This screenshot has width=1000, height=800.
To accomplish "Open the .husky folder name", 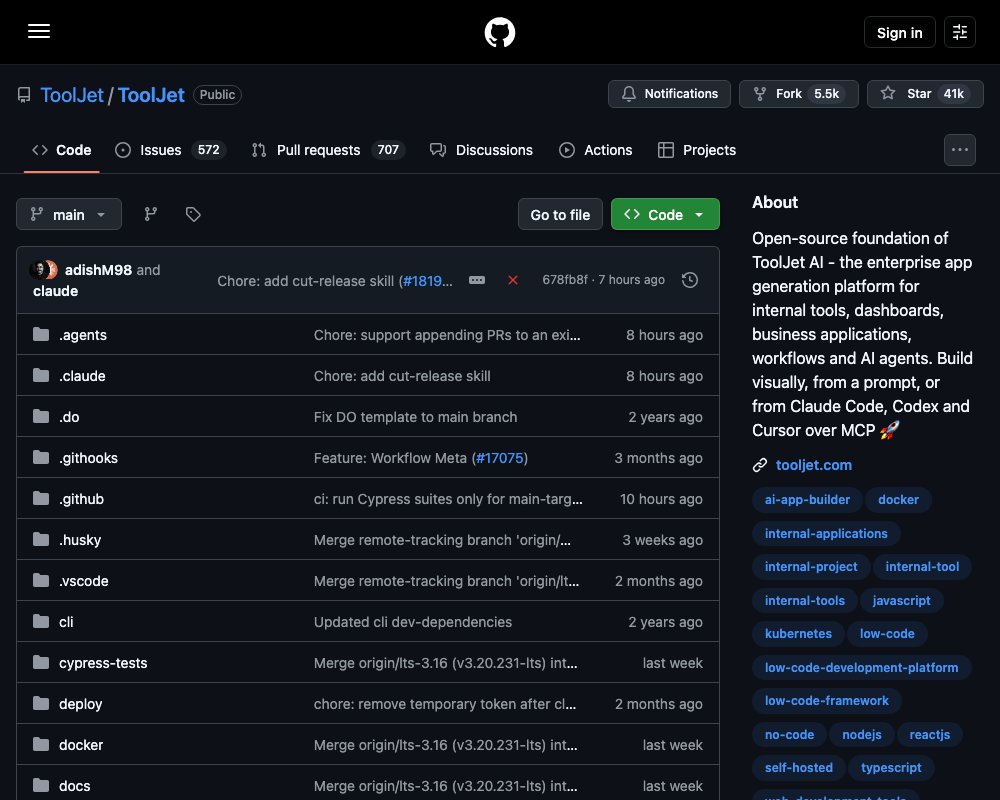I will point(80,540).
